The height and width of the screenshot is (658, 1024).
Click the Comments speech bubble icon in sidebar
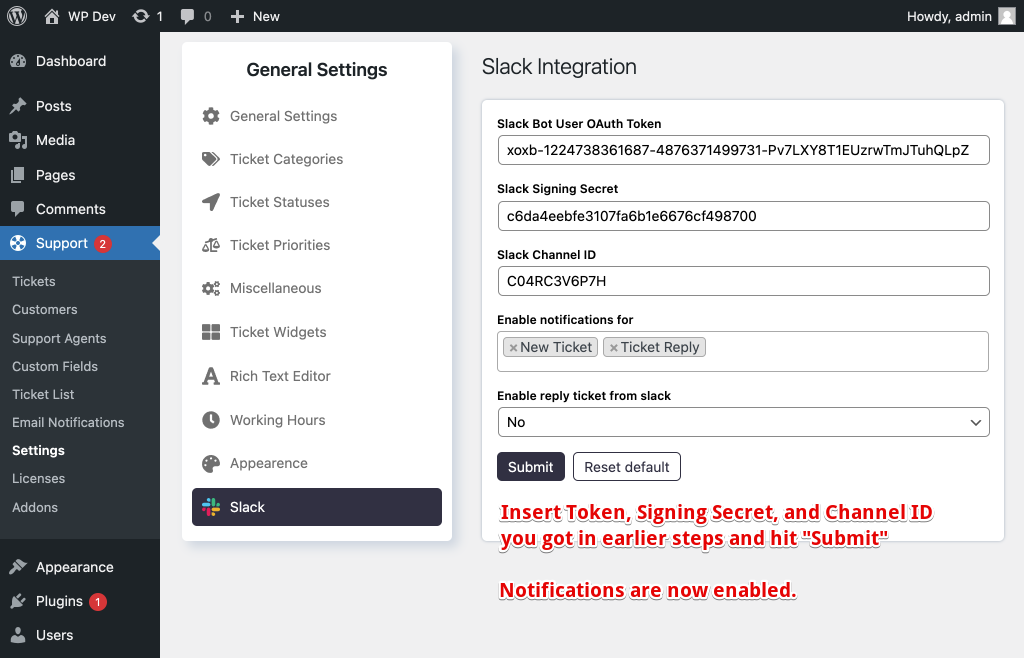pyautogui.click(x=18, y=209)
